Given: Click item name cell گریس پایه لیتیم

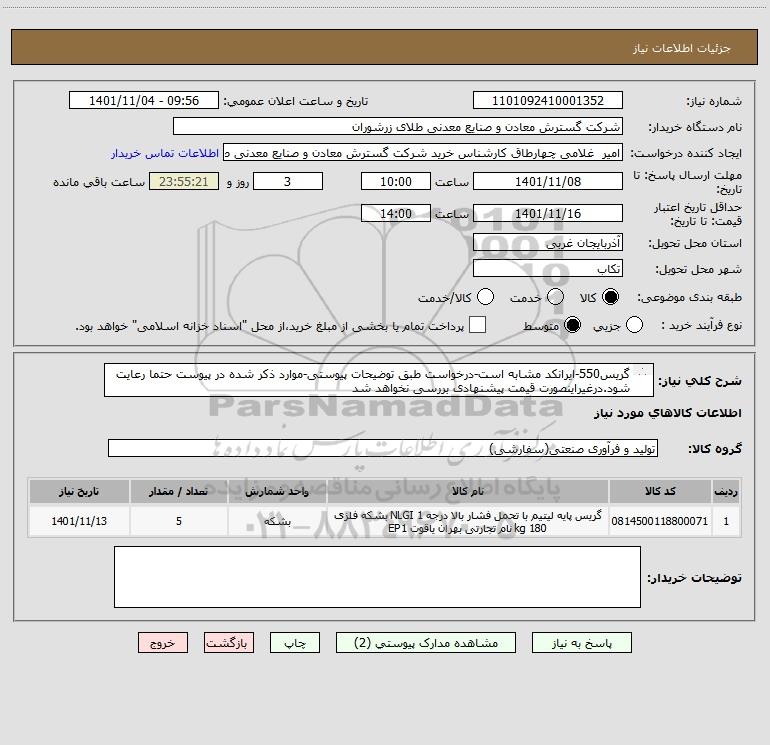Looking at the screenshot, I should pyautogui.click(x=468, y=521).
